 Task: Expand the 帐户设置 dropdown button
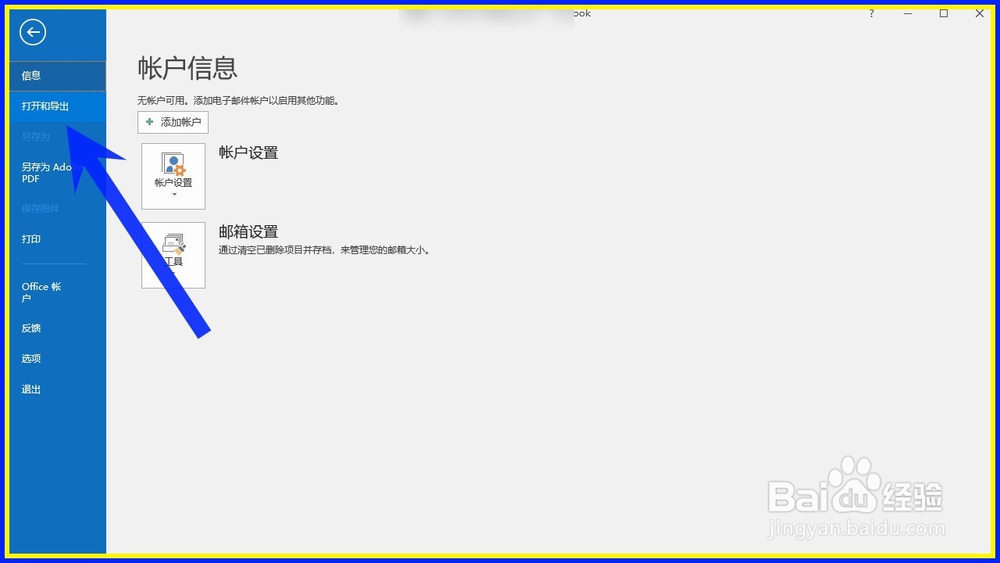[173, 177]
